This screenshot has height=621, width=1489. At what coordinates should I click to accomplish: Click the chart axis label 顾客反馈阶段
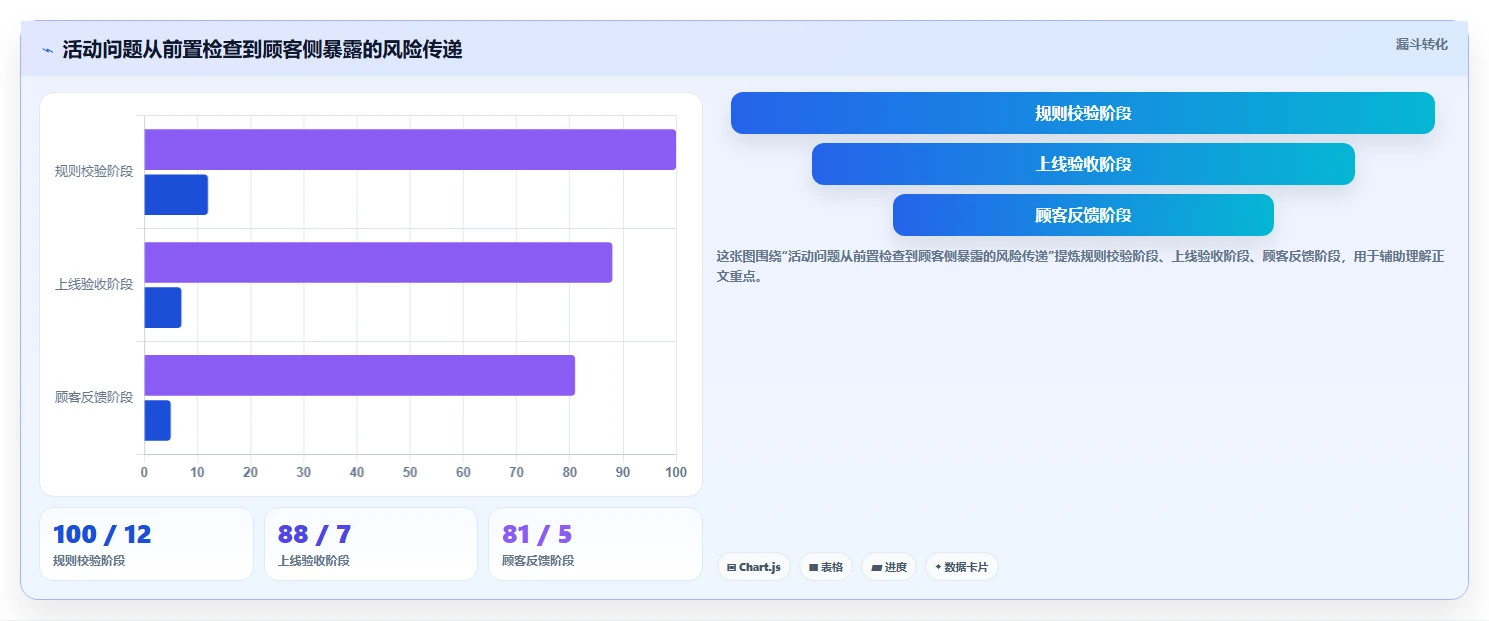tap(94, 397)
